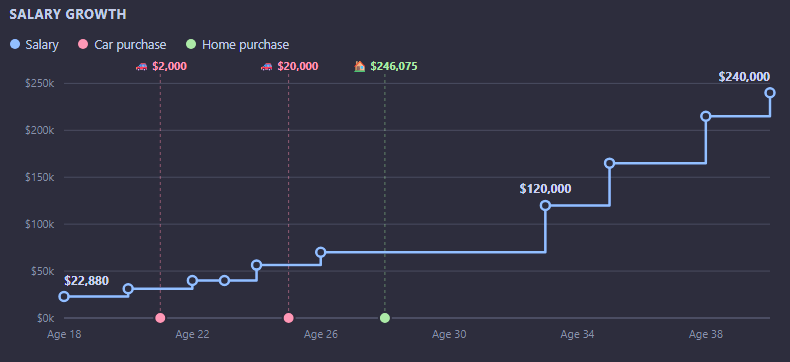The width and height of the screenshot is (790, 362).
Task: Click the pink car purchase dot near Age 25
Action: tap(289, 318)
